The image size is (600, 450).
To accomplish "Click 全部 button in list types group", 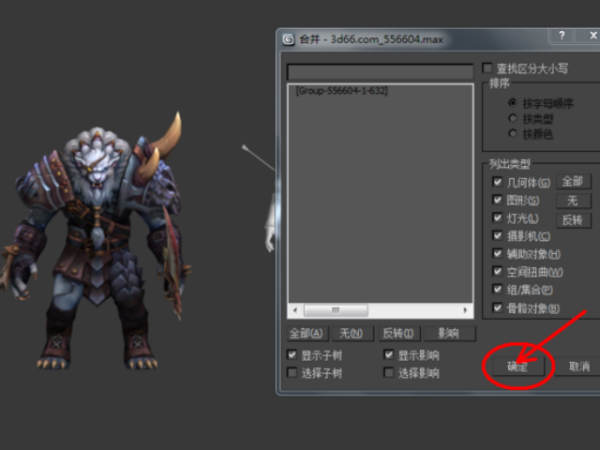I will (573, 181).
